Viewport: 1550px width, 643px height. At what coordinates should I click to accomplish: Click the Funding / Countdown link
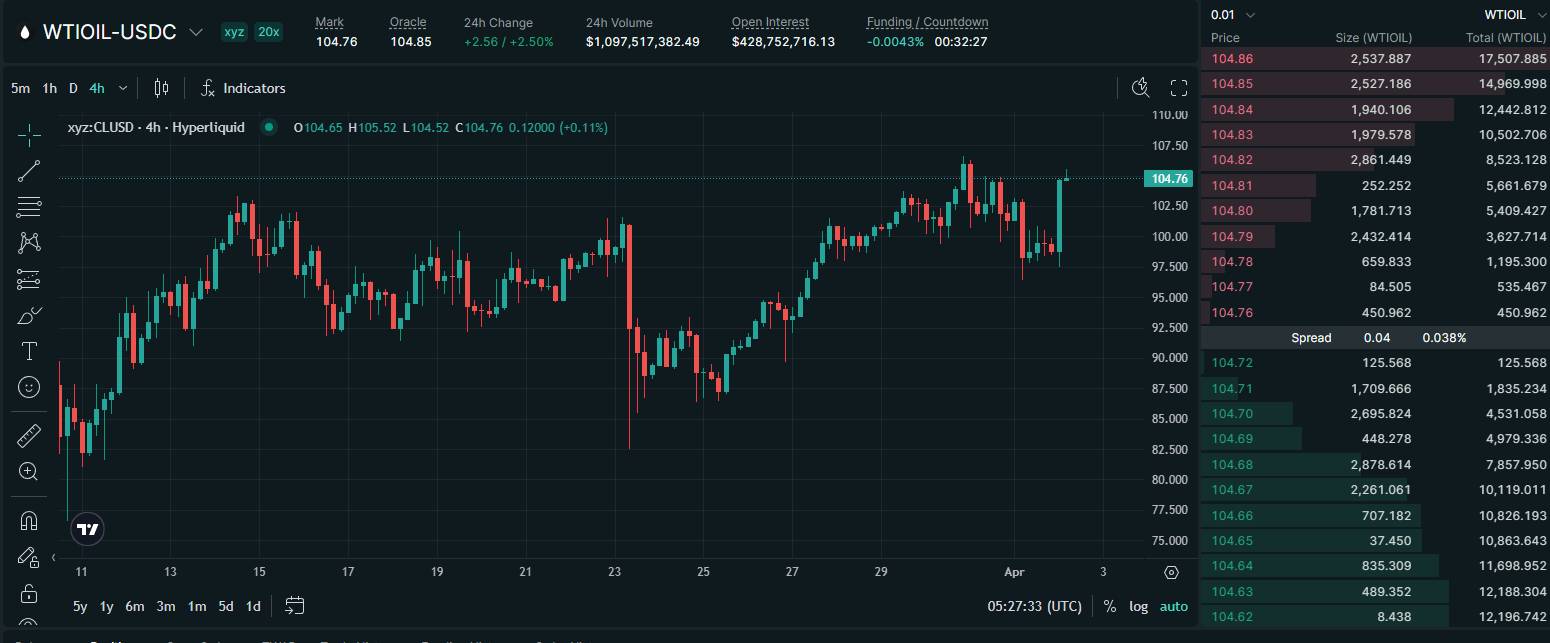coord(926,22)
